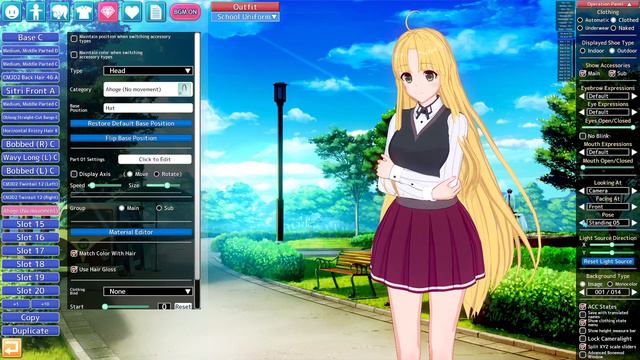640x360 pixels.
Task: Open the Body editing tab icon
Action: [36, 12]
